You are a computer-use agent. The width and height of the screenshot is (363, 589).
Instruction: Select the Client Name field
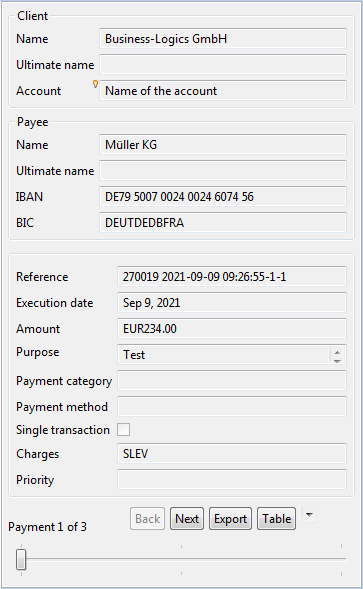pyautogui.click(x=223, y=39)
